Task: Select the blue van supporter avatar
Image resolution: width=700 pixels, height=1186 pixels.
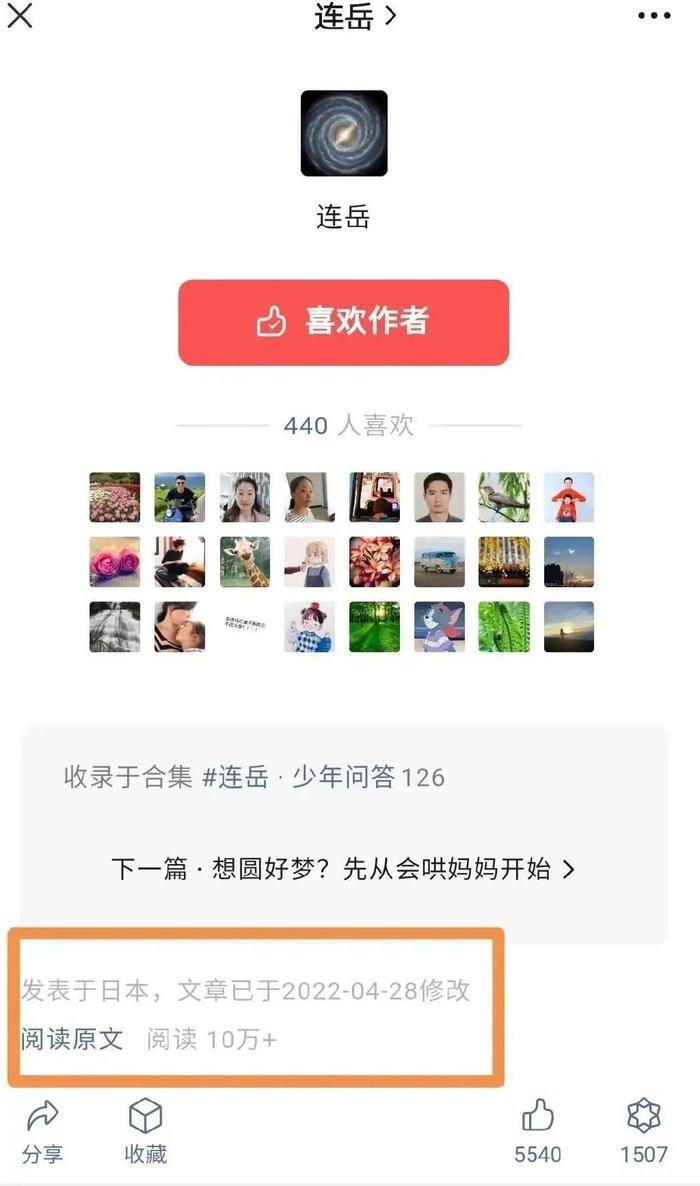Action: pos(439,562)
